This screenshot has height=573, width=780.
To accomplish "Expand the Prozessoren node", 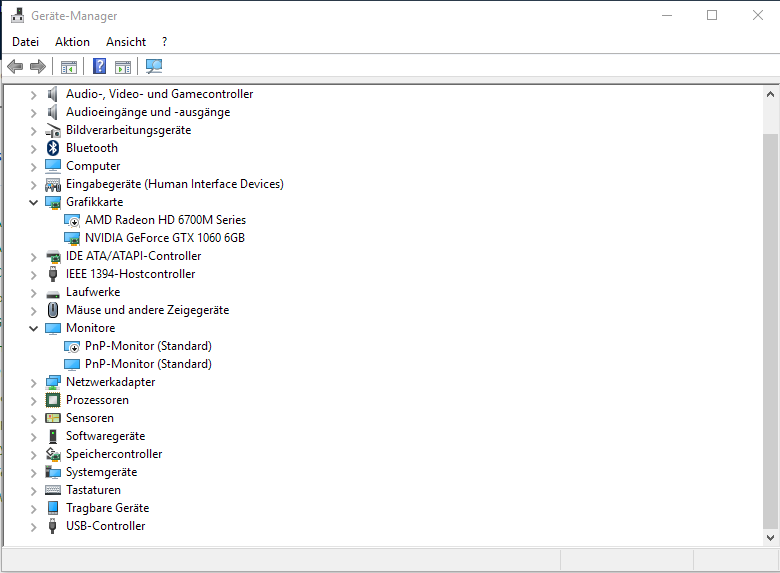I will pyautogui.click(x=33, y=401).
